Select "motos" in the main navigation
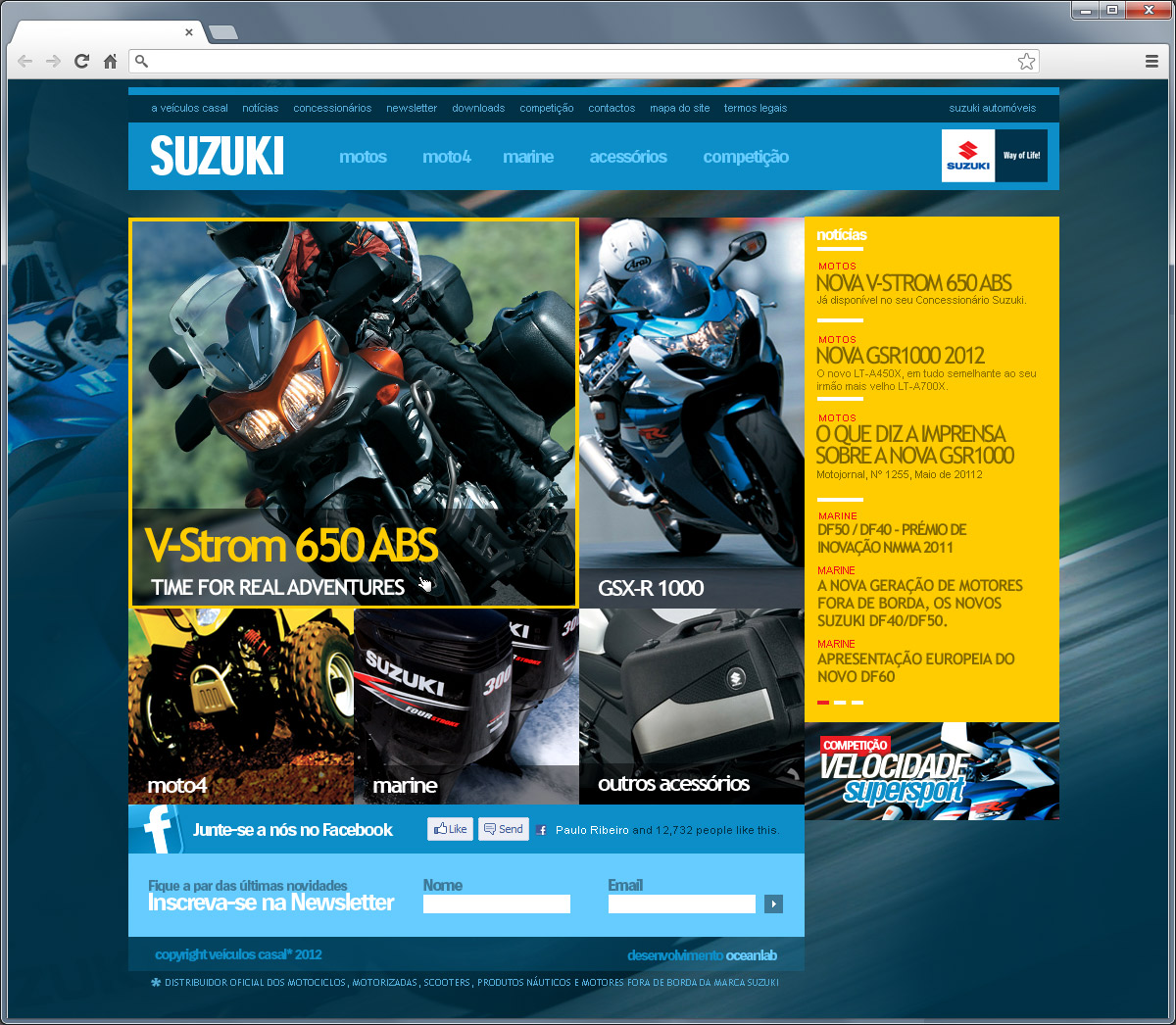The image size is (1176, 1025). pyautogui.click(x=363, y=156)
